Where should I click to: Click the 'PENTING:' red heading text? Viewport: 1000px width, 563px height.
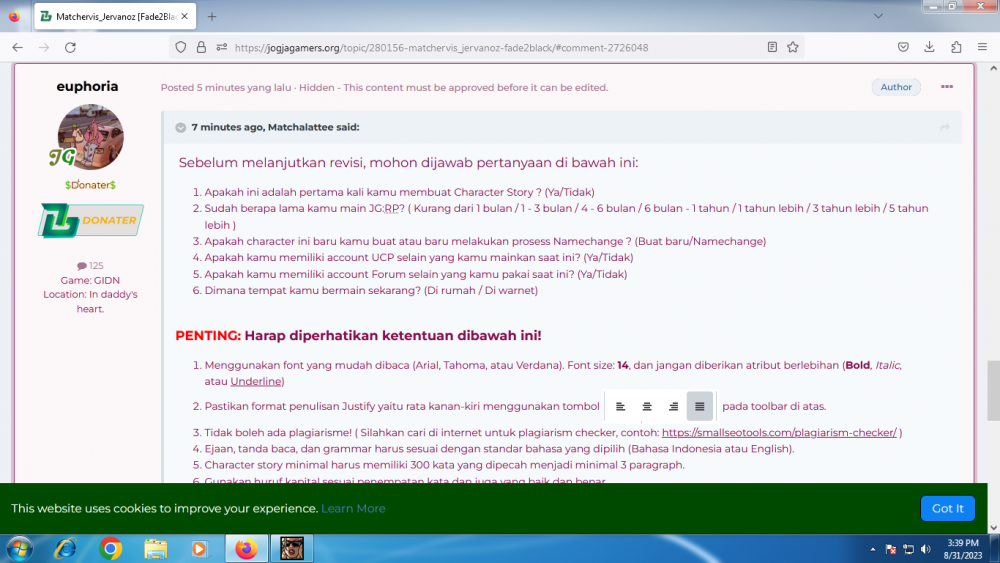point(208,335)
